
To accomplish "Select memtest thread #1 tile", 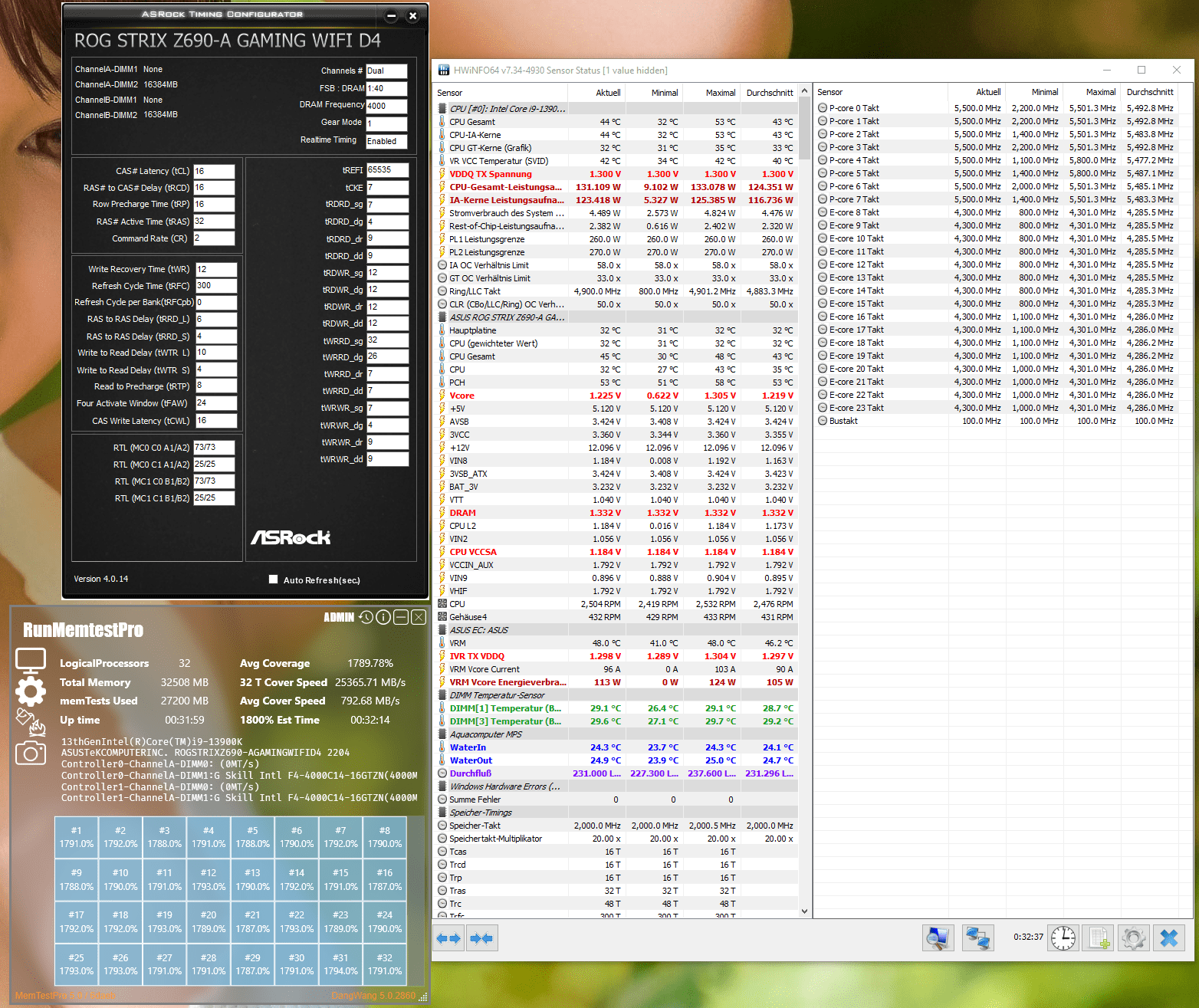I will coord(77,837).
